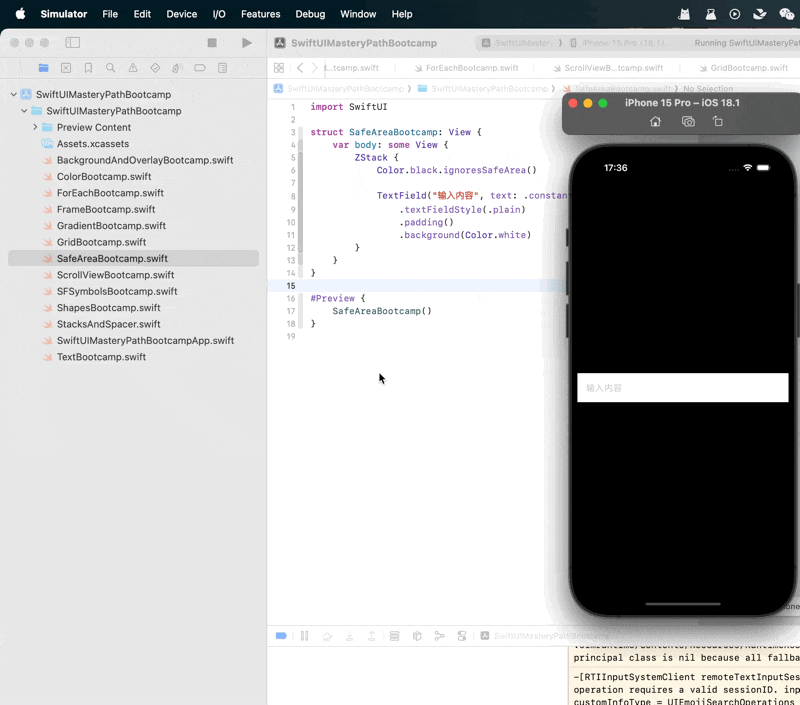Viewport: 800px width, 705px height.
Task: Open the Features menu
Action: [260, 14]
